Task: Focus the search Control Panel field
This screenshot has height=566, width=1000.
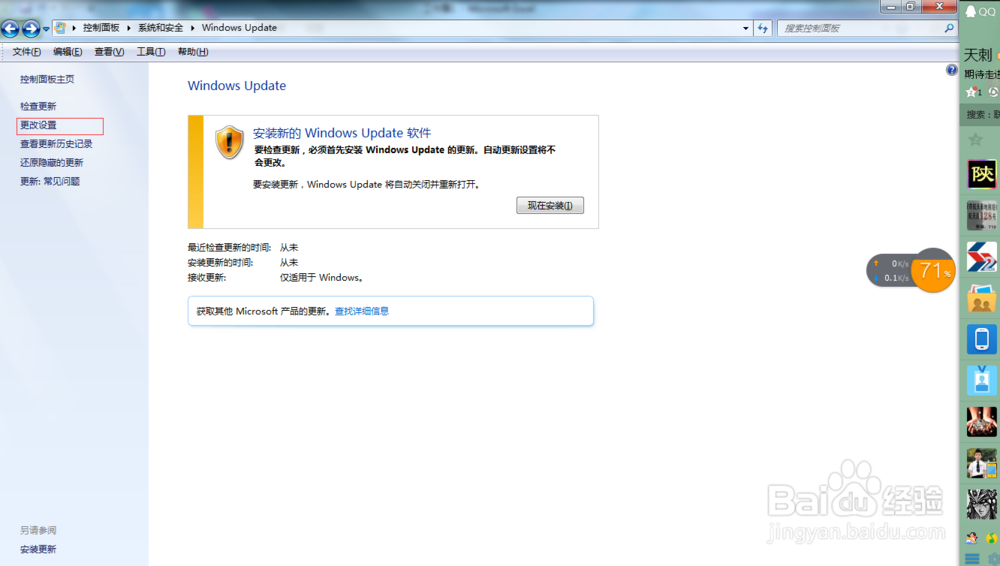Action: pyautogui.click(x=861, y=28)
